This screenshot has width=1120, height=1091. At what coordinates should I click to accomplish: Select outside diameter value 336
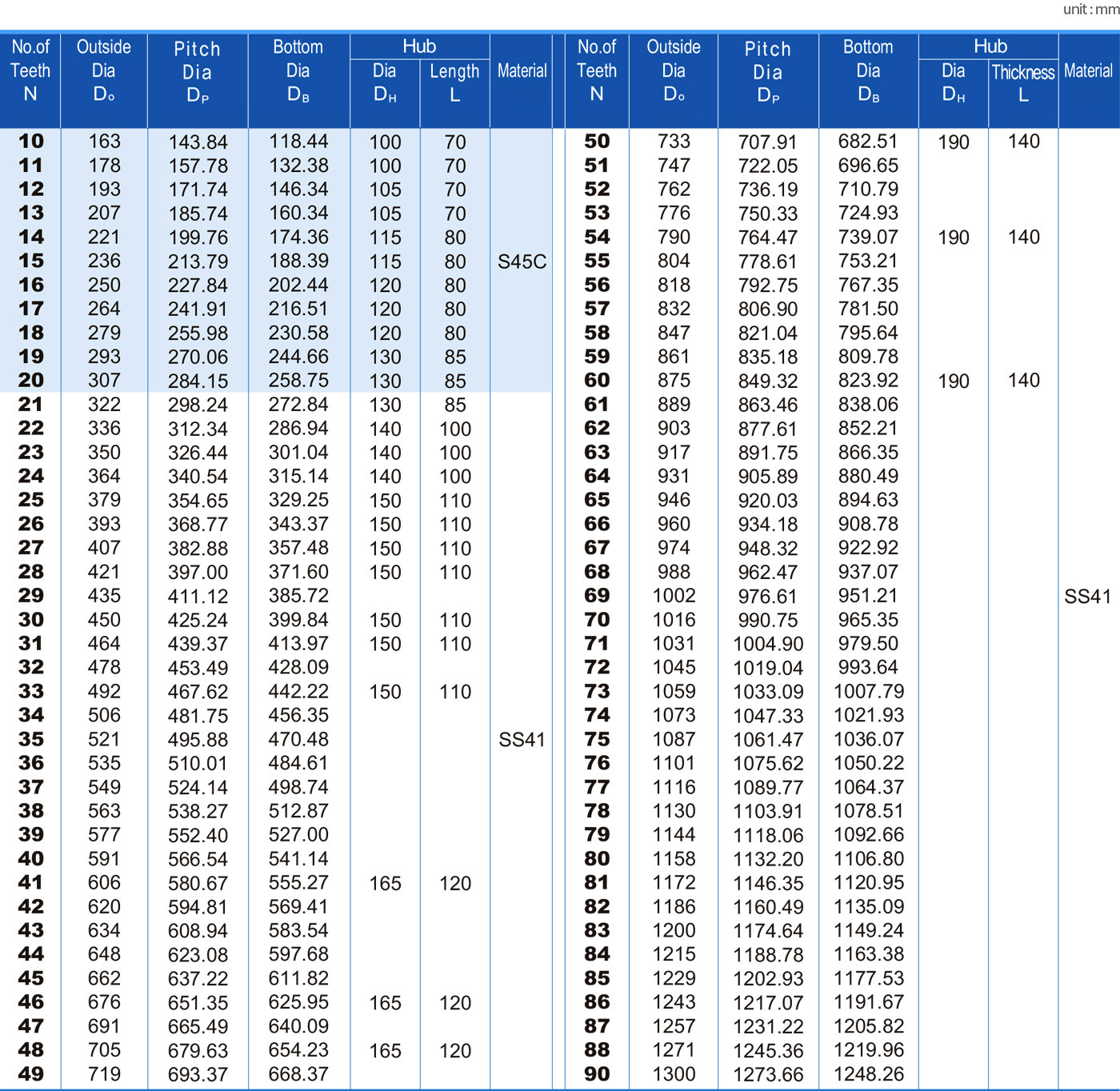point(104,428)
